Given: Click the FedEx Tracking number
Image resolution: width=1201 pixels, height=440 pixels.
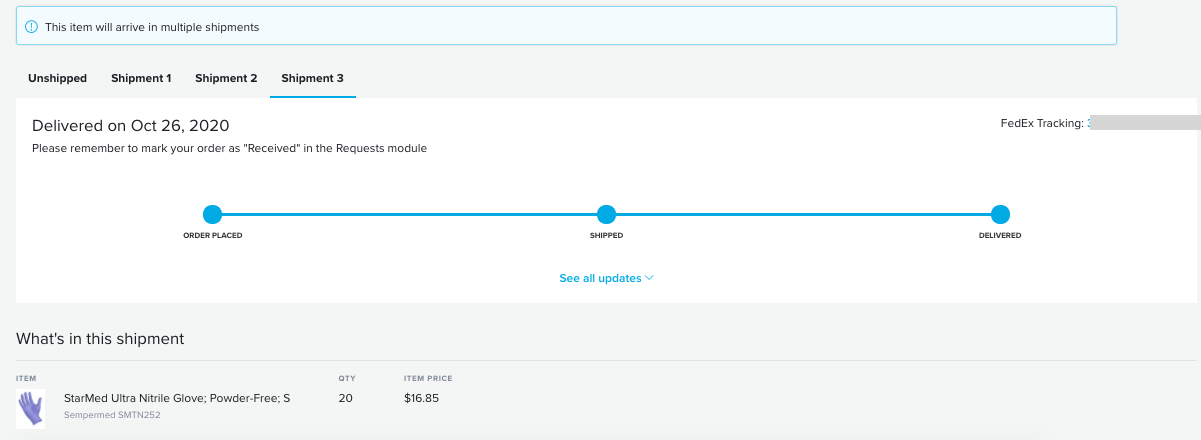Looking at the screenshot, I should [1143, 123].
